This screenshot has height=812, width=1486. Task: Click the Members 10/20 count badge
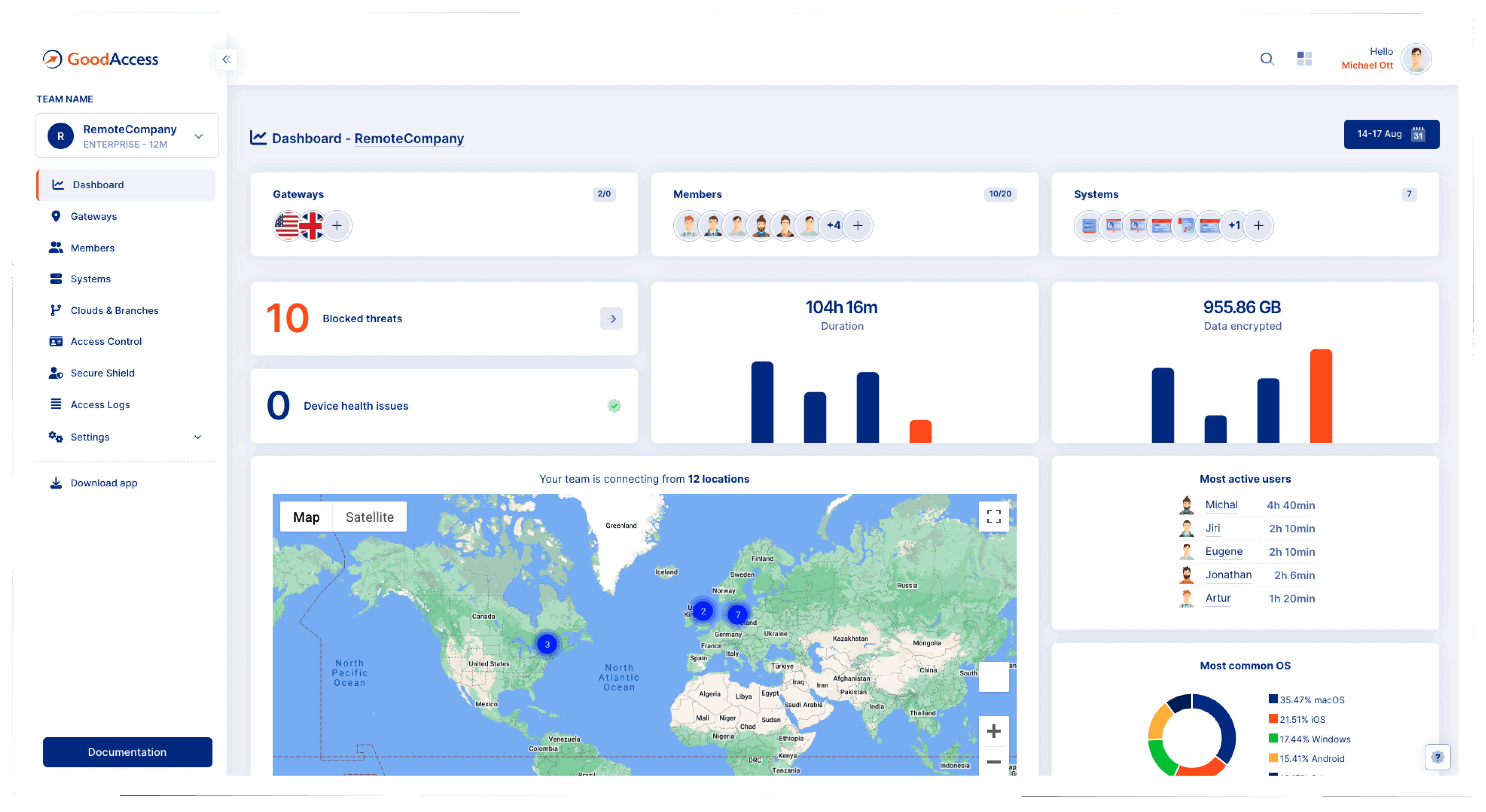coord(1000,194)
